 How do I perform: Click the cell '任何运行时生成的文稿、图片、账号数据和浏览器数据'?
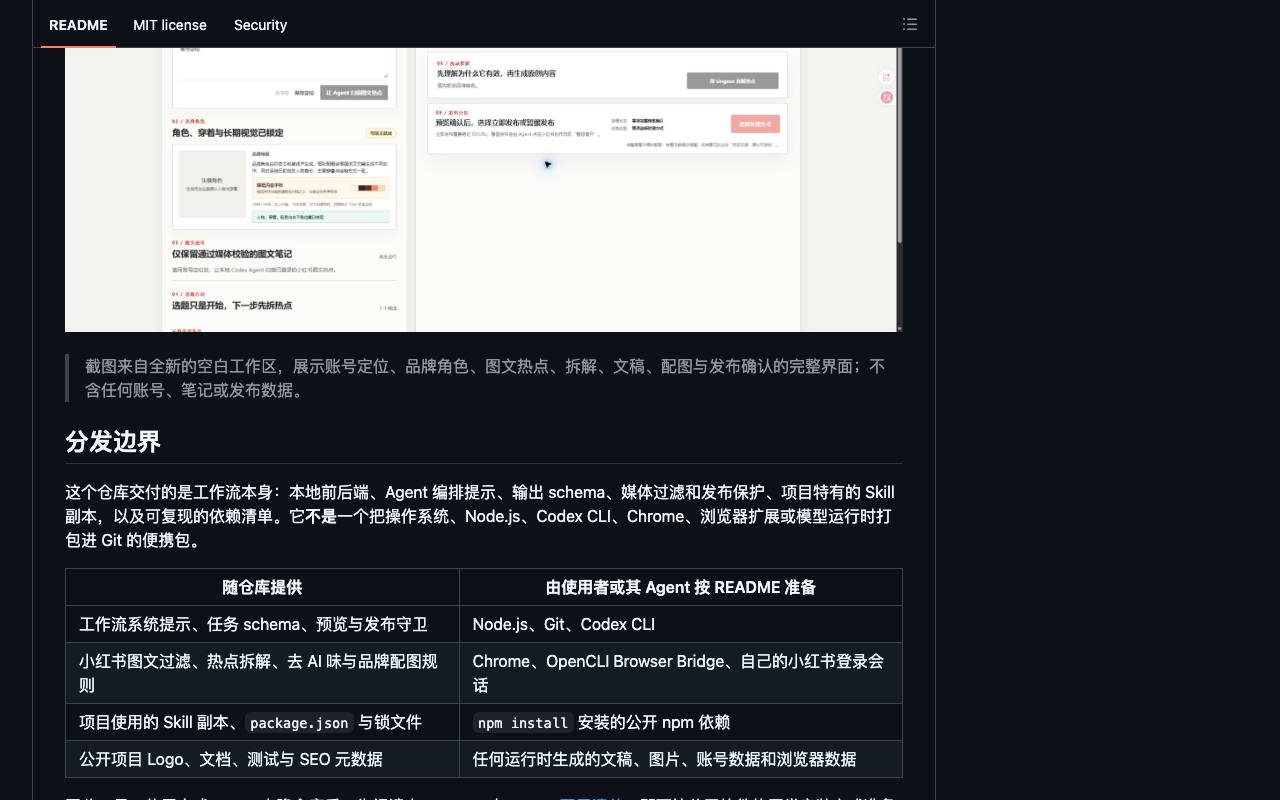click(681, 759)
